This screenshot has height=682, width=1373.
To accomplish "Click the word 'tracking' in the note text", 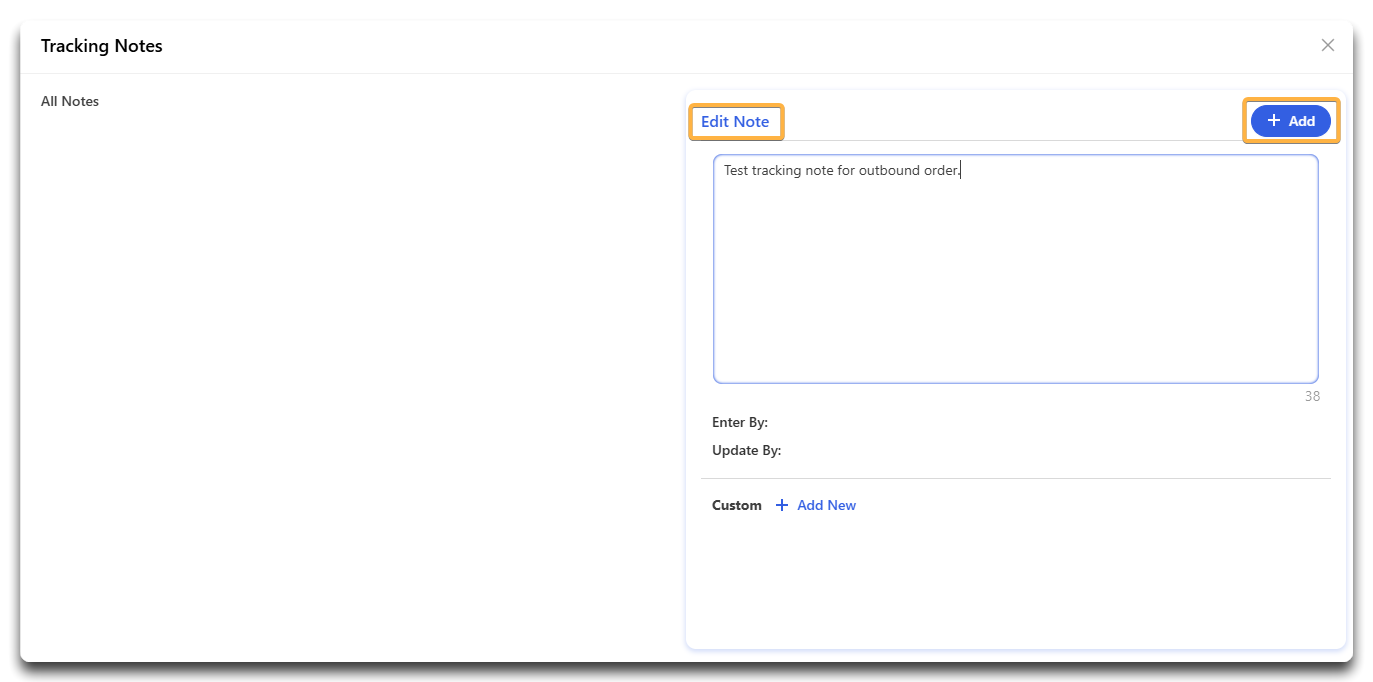I will tap(778, 171).
